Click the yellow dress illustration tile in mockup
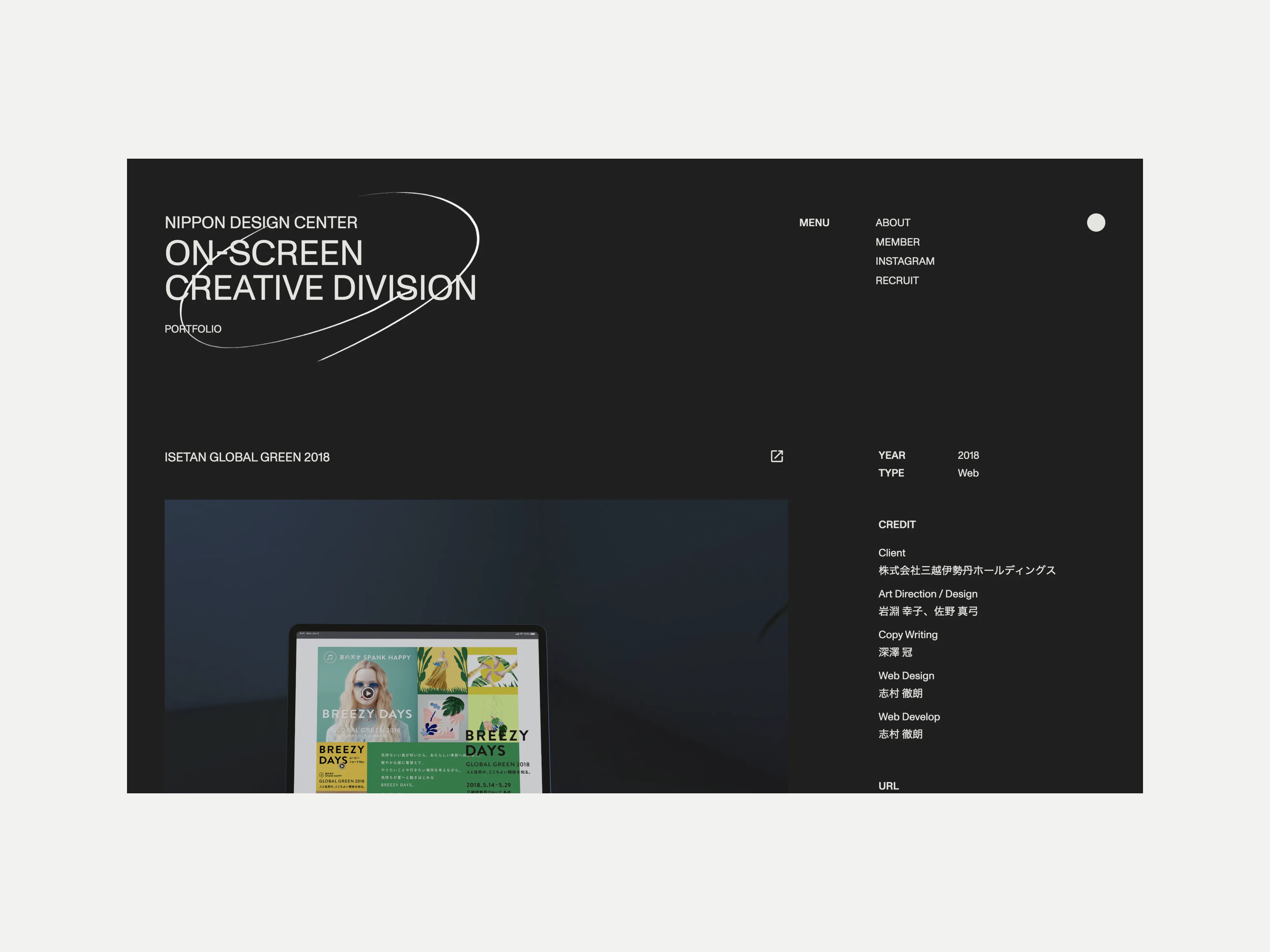Screen dimensions: 1270x952 tap(442, 670)
